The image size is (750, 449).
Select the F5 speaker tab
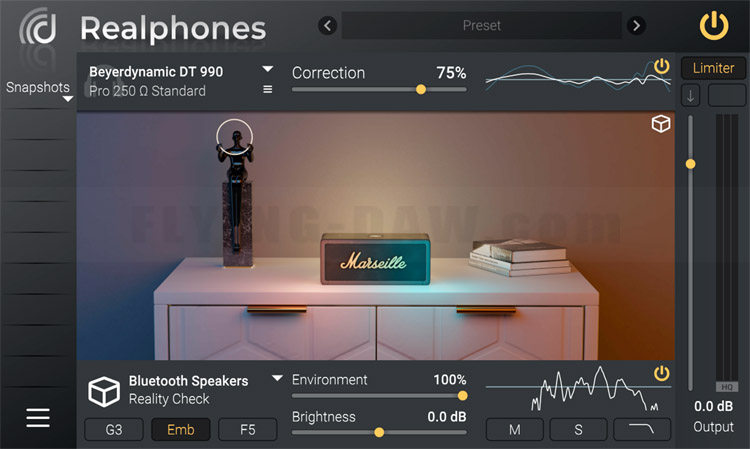(248, 429)
